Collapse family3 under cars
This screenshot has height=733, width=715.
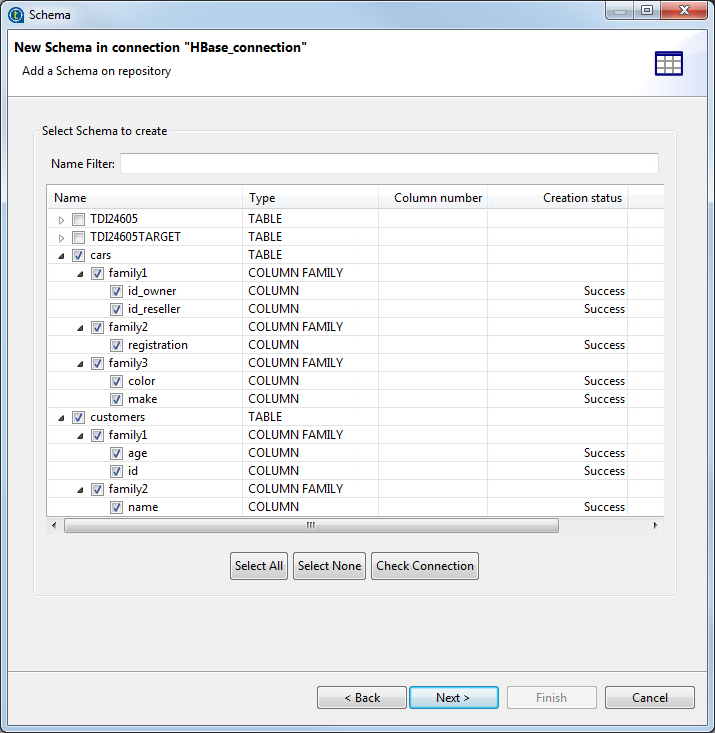80,363
